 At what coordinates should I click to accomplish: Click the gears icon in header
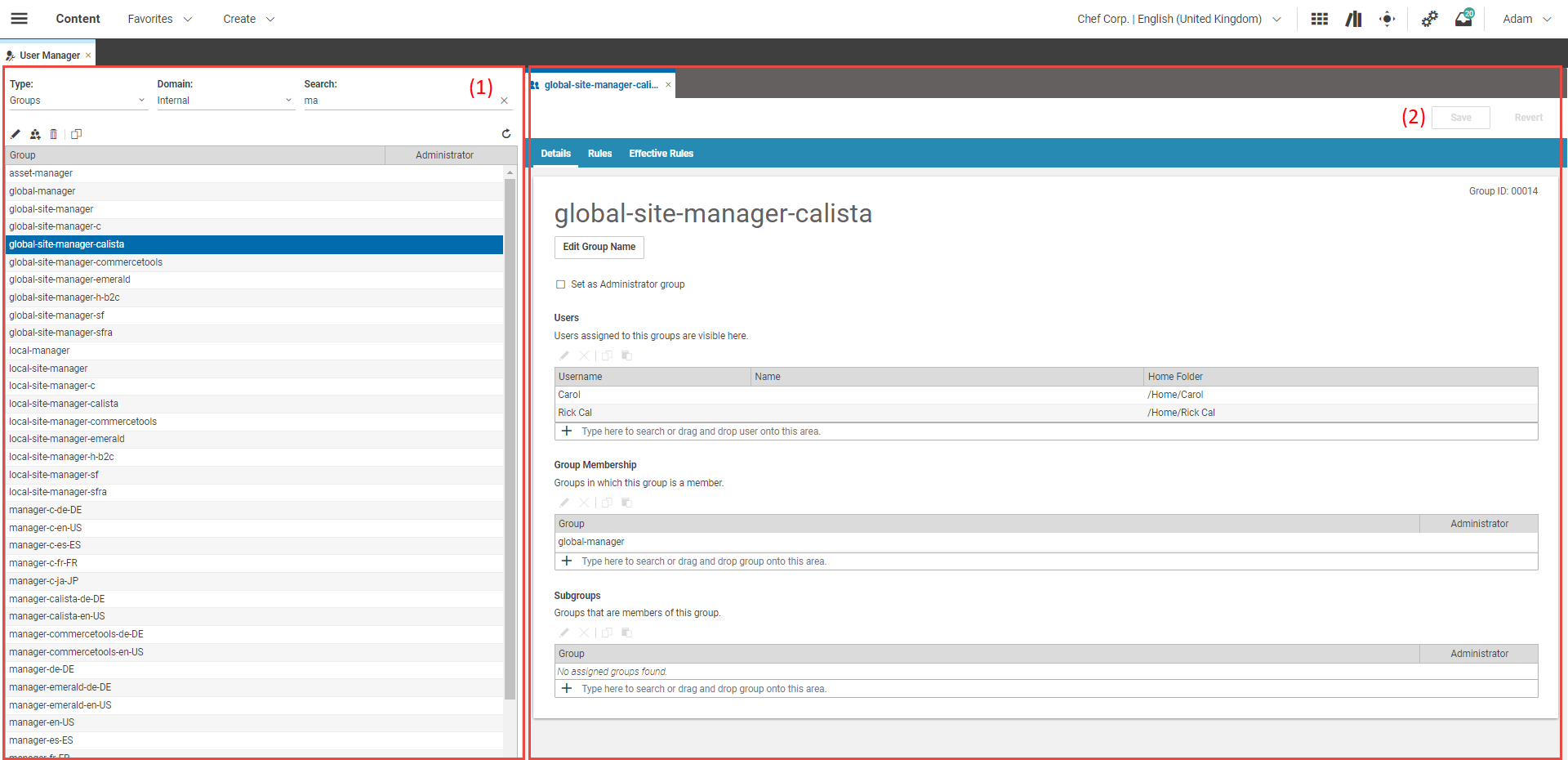pos(1429,19)
